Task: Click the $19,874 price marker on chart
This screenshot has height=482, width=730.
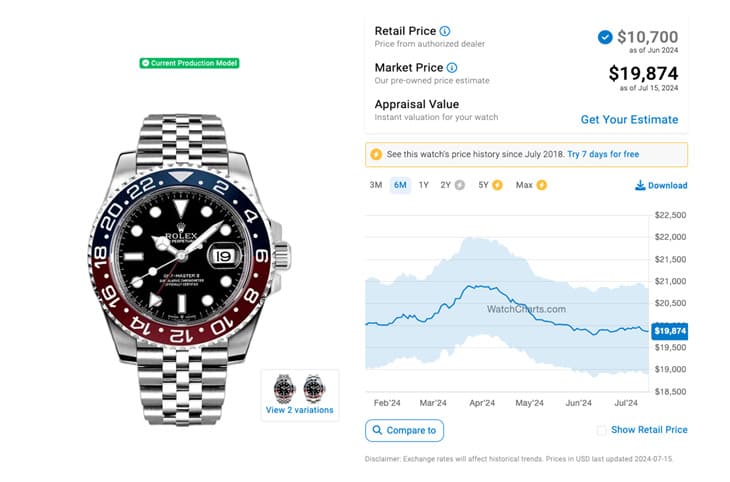Action: coord(669,331)
